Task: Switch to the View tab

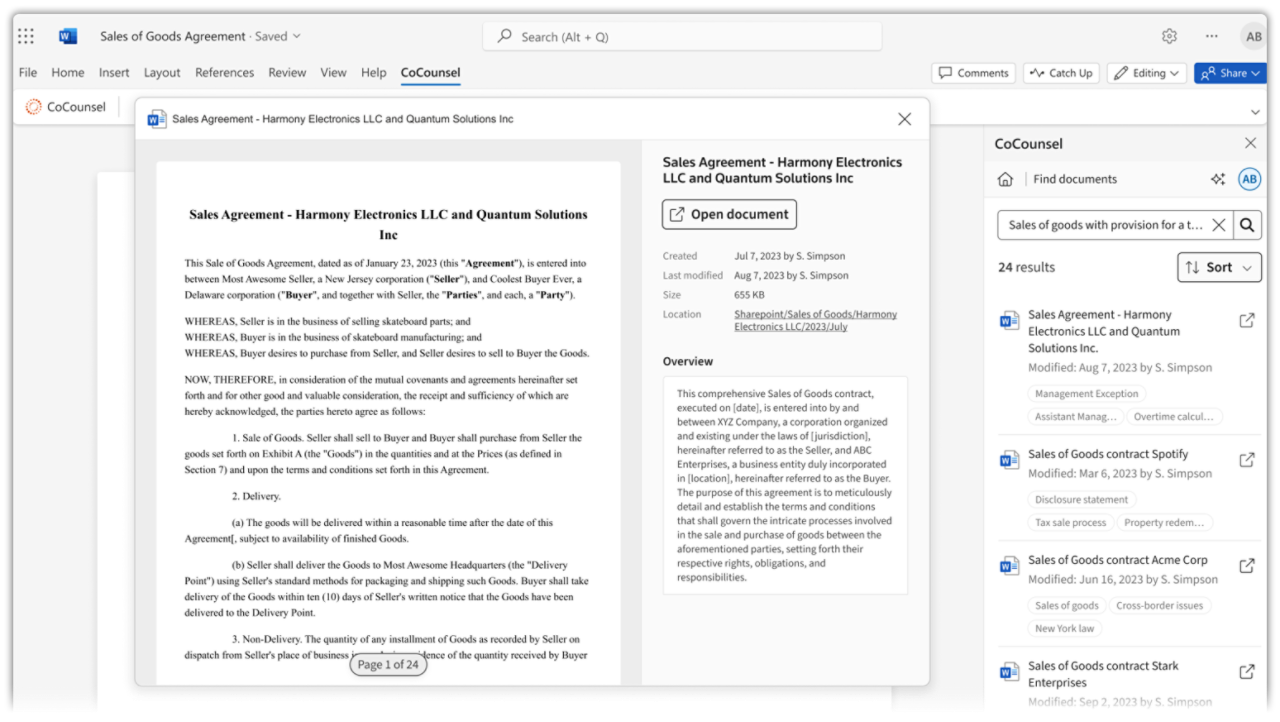Action: pyautogui.click(x=333, y=73)
